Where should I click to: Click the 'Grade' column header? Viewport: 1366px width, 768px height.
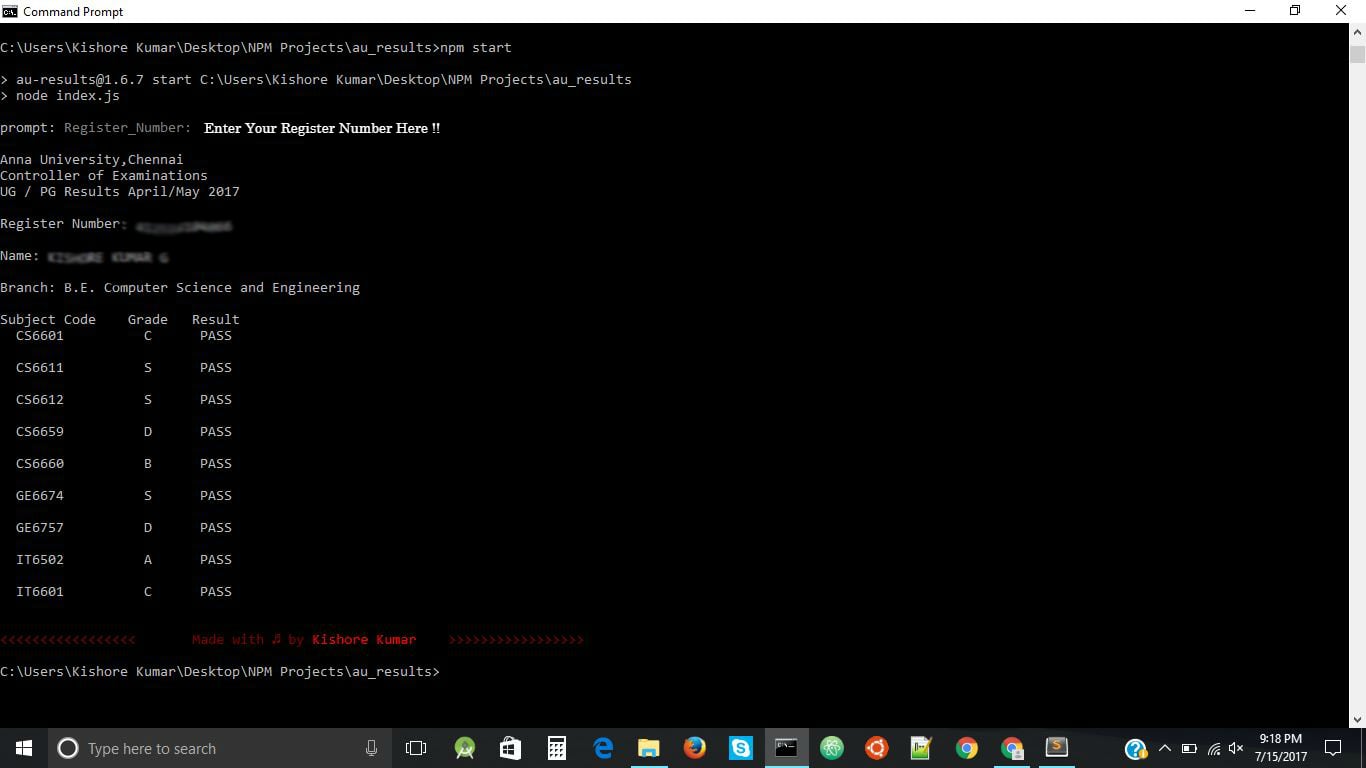148,319
